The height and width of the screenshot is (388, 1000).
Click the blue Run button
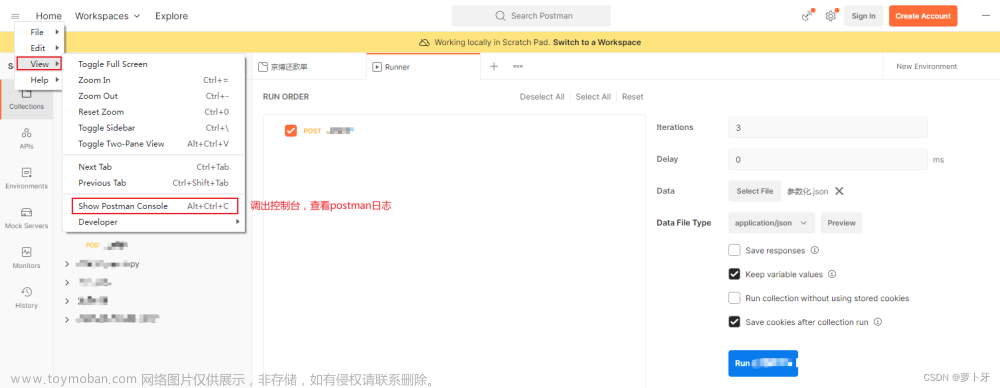(763, 363)
